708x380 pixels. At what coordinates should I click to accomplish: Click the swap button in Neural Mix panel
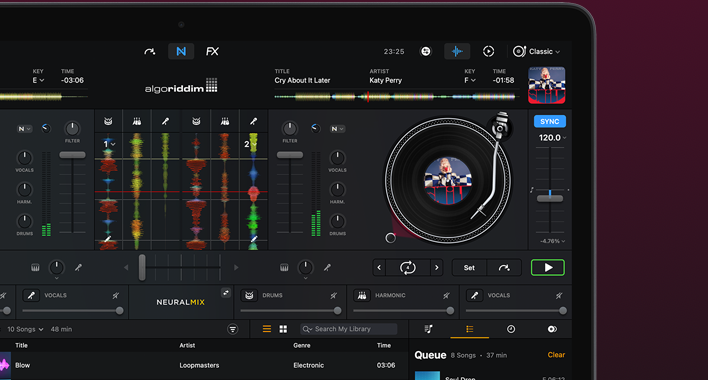pyautogui.click(x=226, y=293)
